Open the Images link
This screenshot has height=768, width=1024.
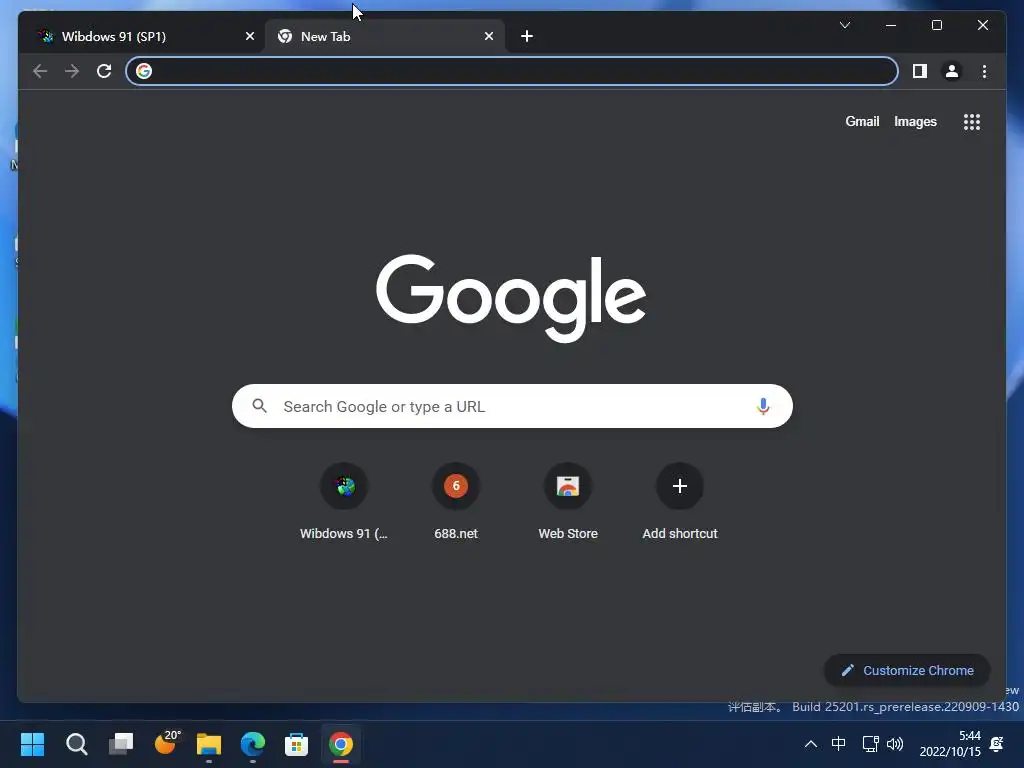click(915, 121)
